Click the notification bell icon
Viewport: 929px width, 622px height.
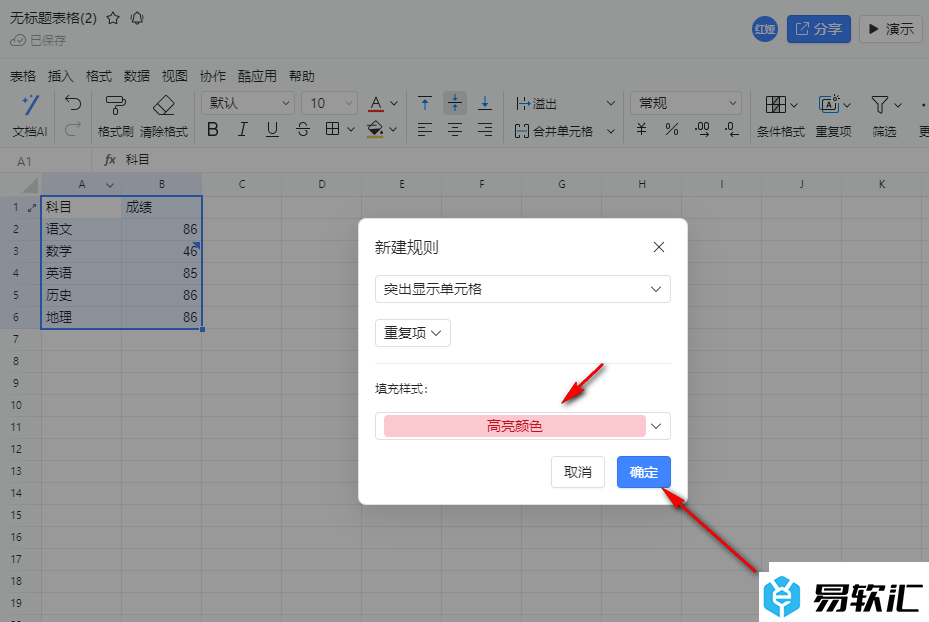tap(137, 18)
